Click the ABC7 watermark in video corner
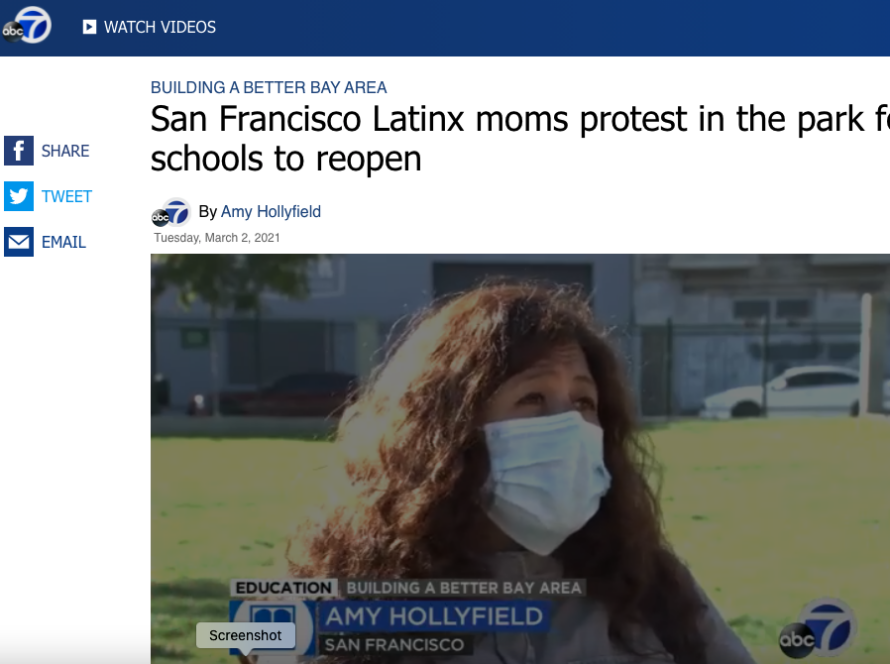 [817, 627]
